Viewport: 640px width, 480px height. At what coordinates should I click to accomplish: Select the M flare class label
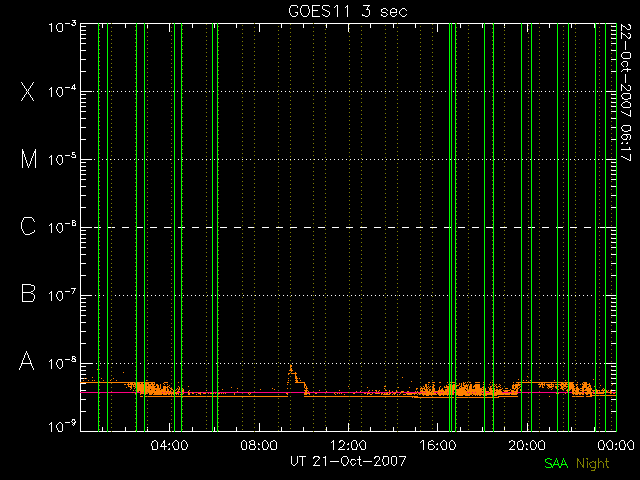pos(29,159)
